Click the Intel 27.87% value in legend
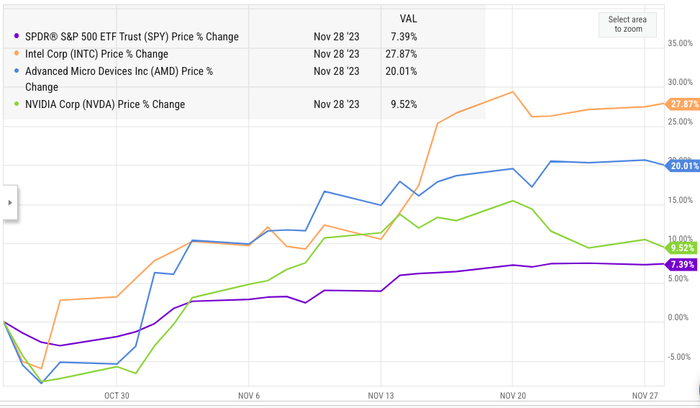 coord(401,54)
